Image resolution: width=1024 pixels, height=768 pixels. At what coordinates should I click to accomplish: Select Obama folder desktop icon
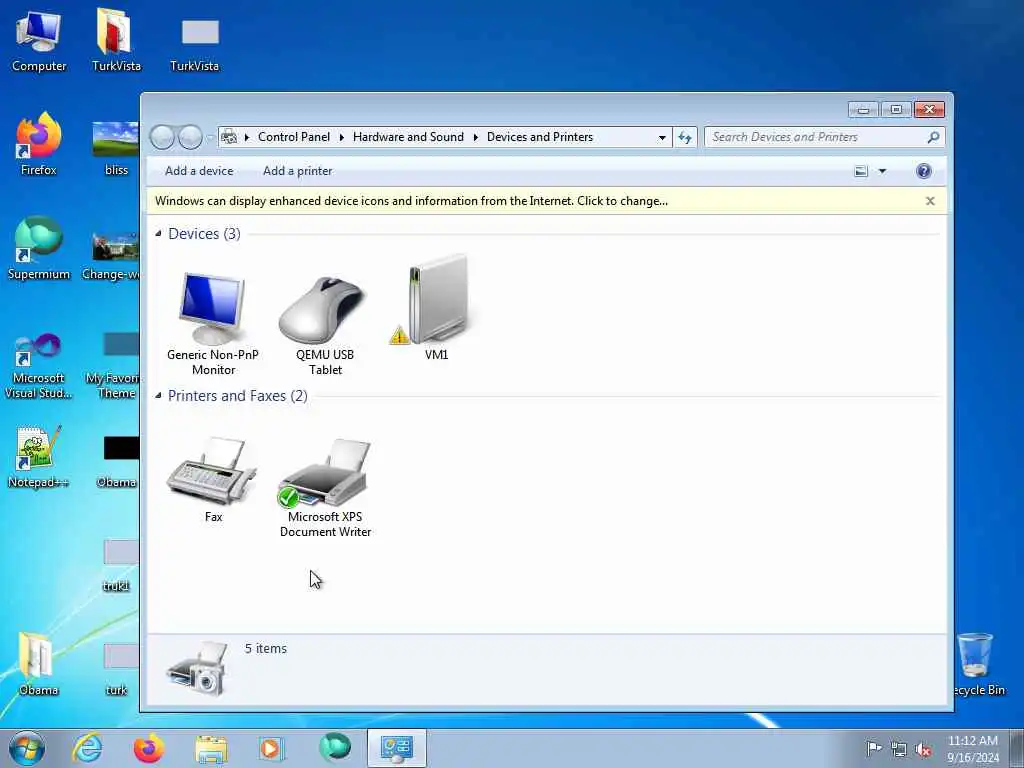pos(39,664)
